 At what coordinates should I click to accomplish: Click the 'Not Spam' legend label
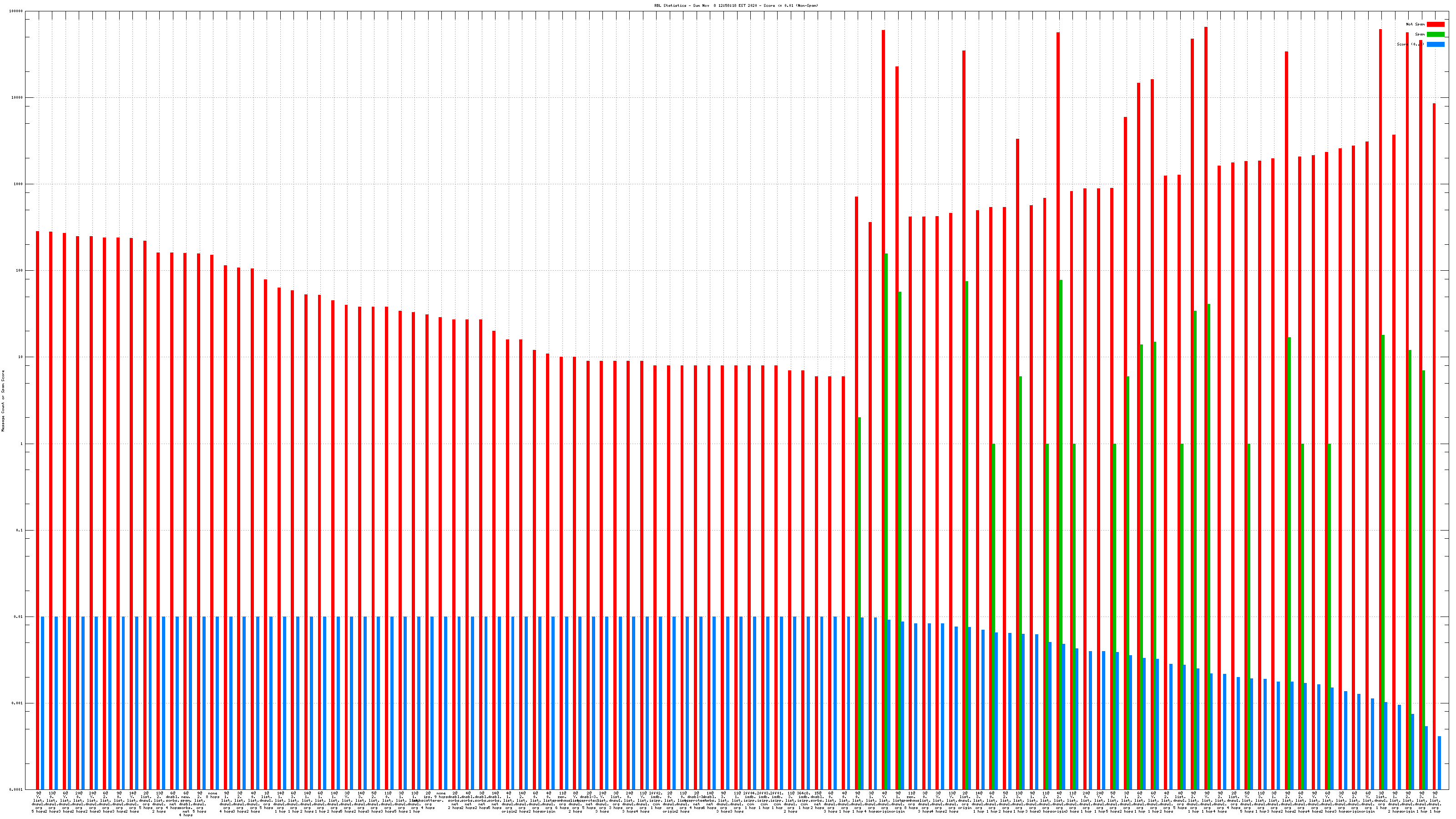click(x=1416, y=24)
